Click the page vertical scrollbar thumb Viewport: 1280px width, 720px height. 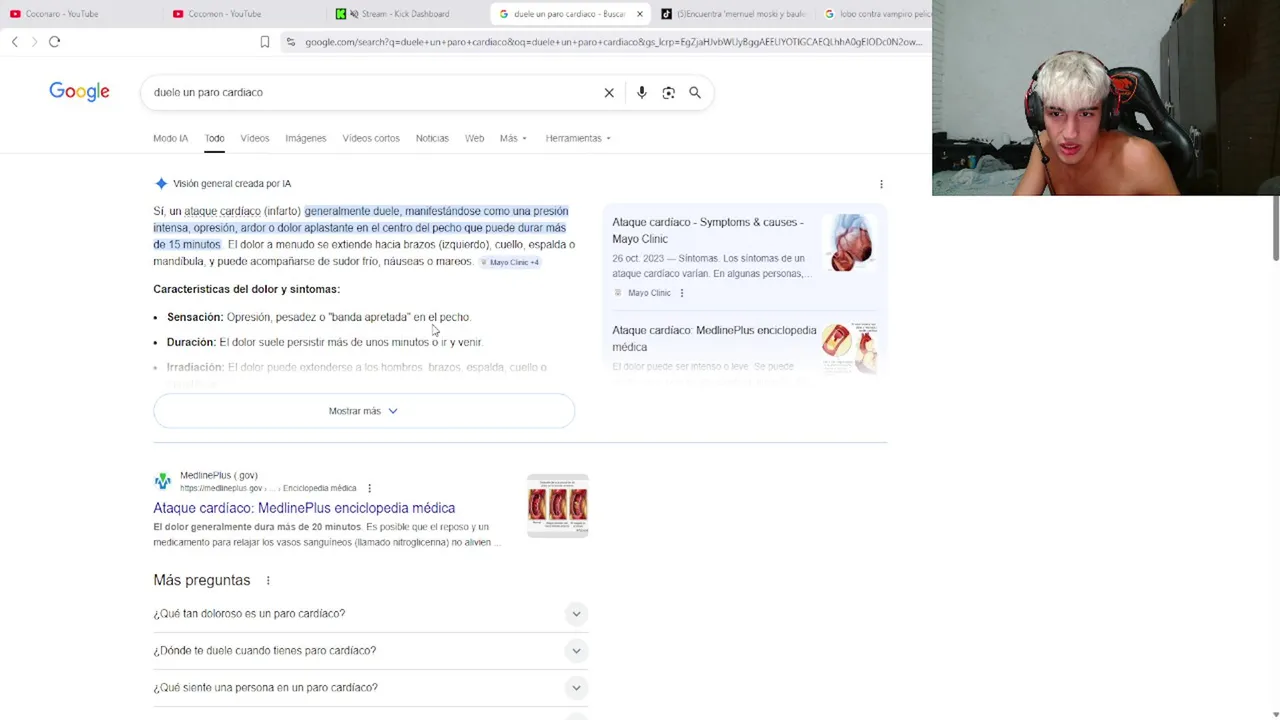tap(1275, 229)
